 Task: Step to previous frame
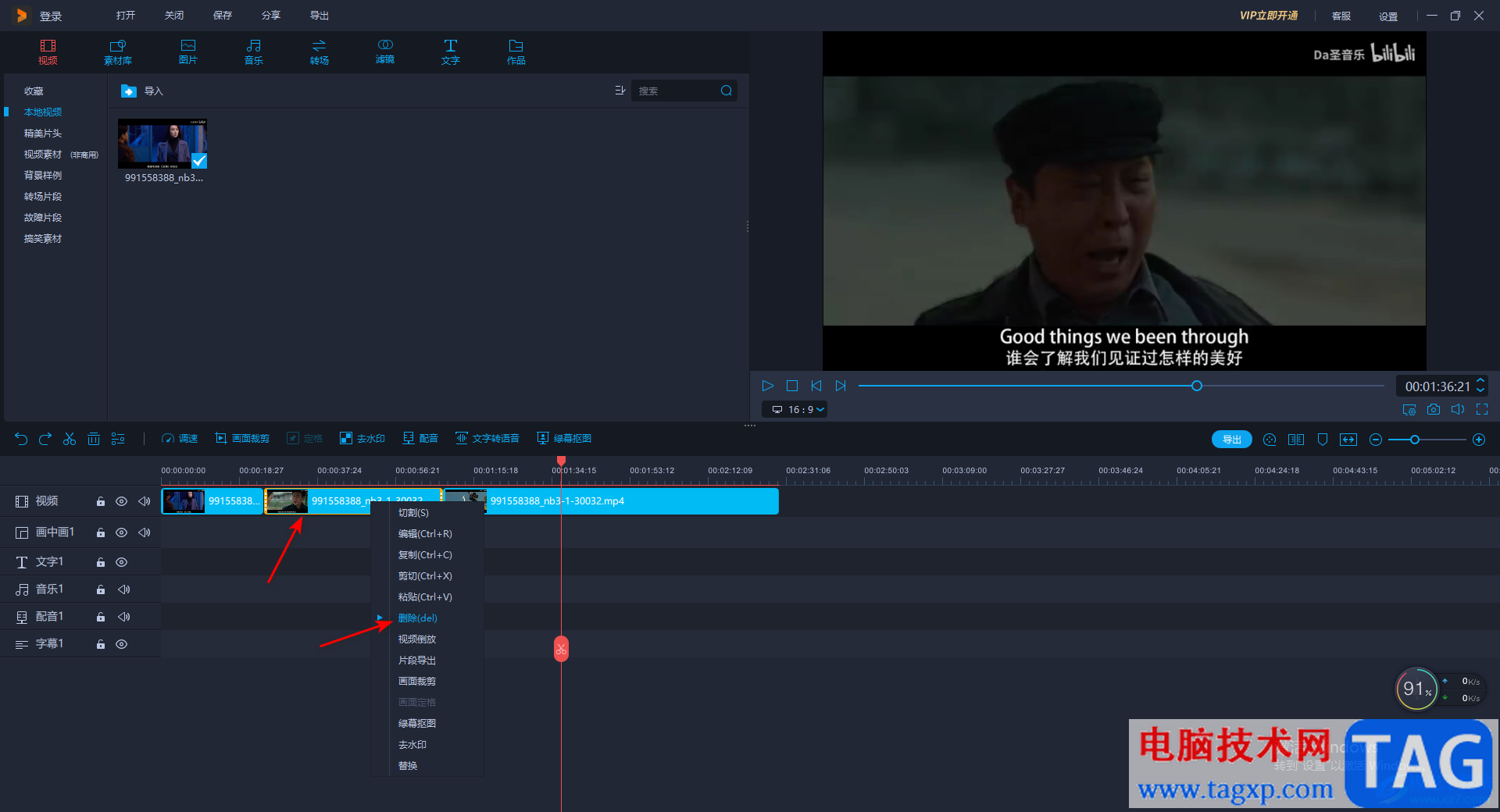[x=816, y=386]
